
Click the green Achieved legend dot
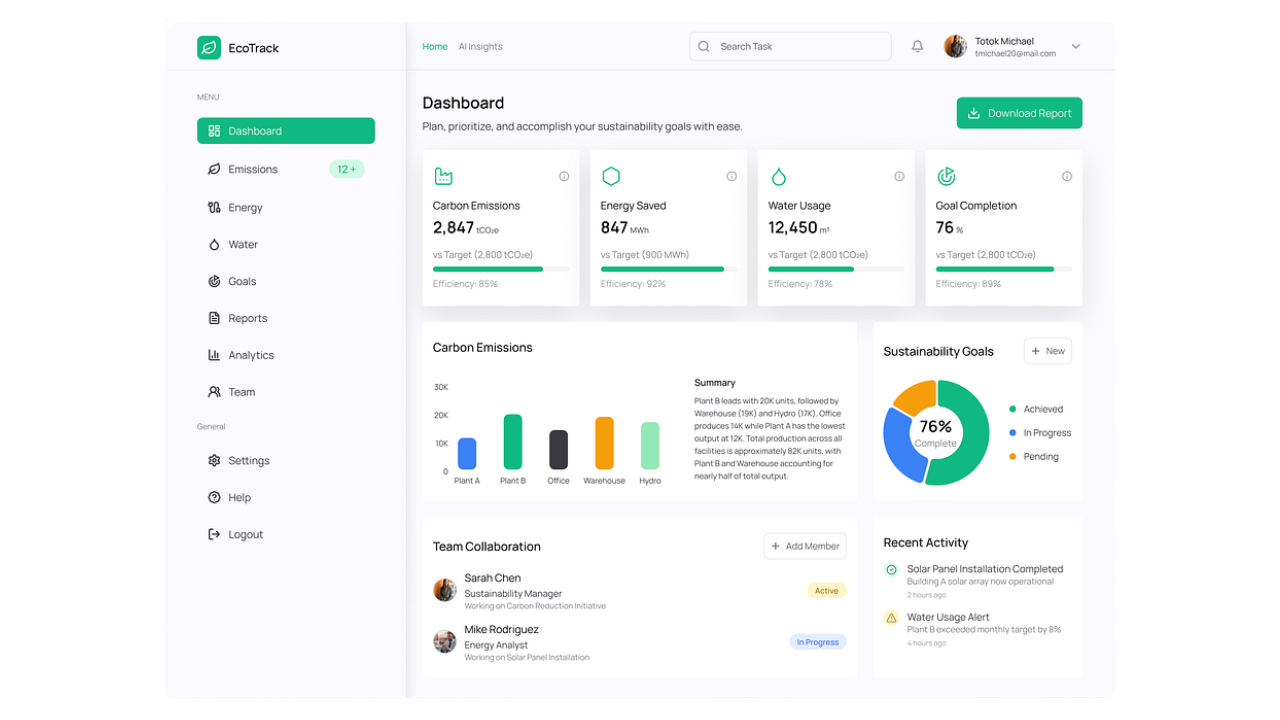1013,409
